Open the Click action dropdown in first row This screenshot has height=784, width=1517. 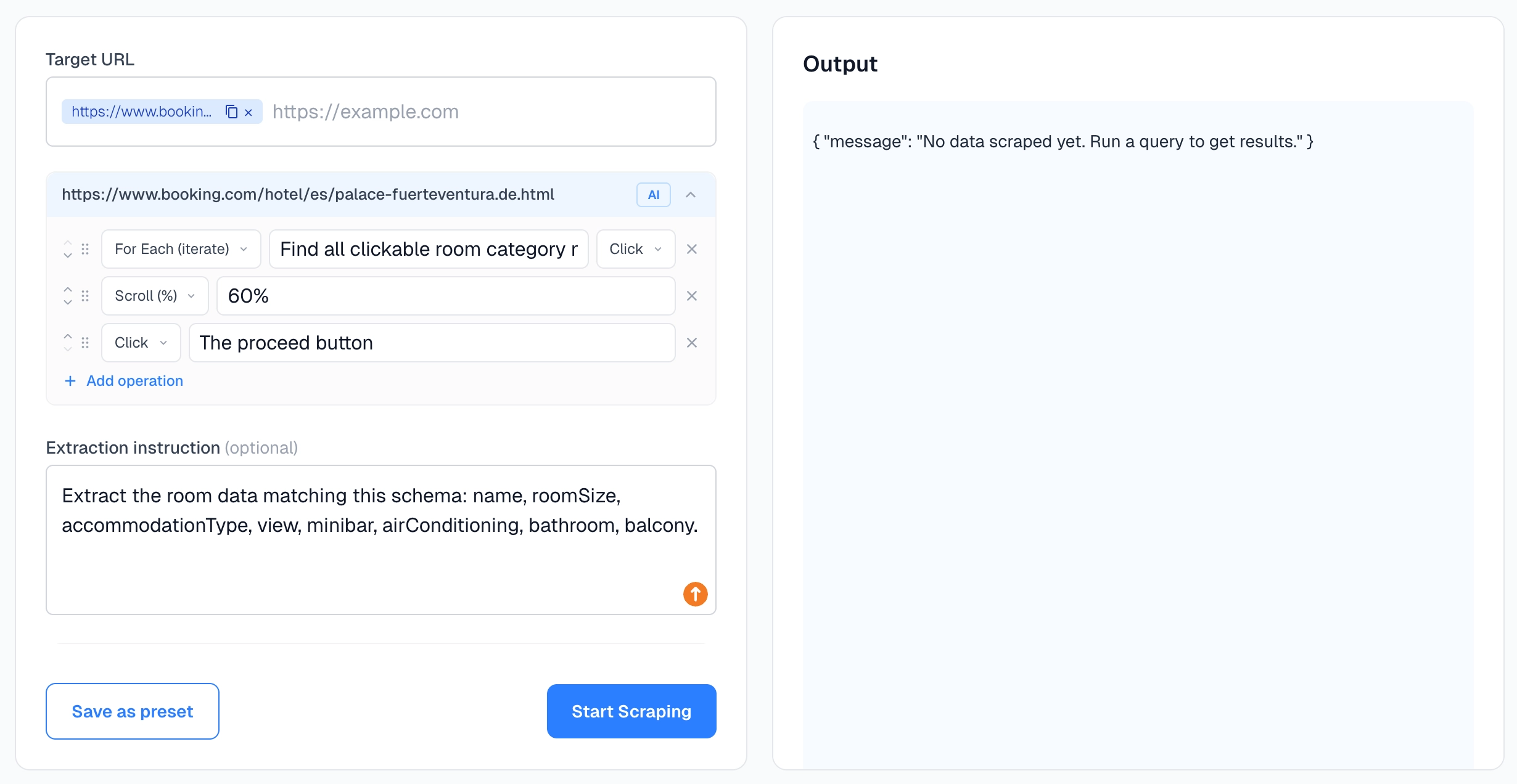[x=635, y=249]
